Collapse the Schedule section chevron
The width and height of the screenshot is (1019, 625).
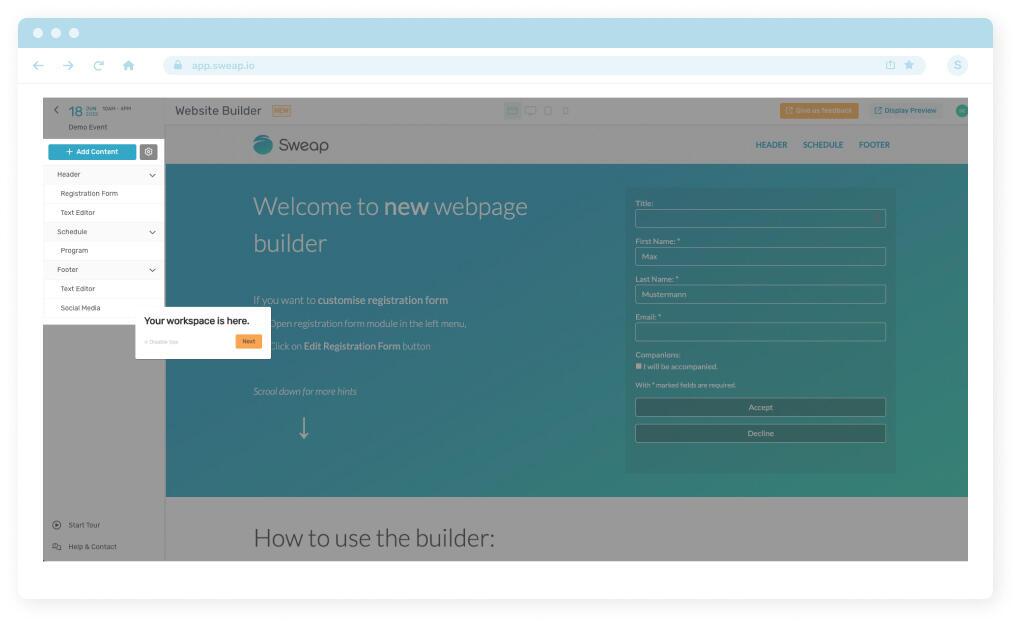click(x=152, y=232)
